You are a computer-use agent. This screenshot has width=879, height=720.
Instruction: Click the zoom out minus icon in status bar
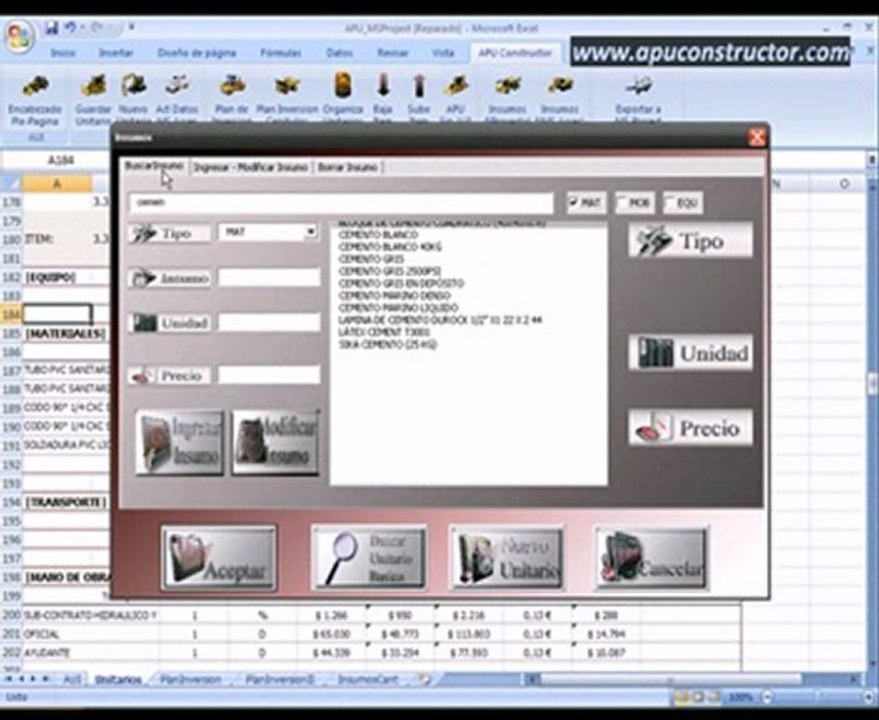point(767,698)
